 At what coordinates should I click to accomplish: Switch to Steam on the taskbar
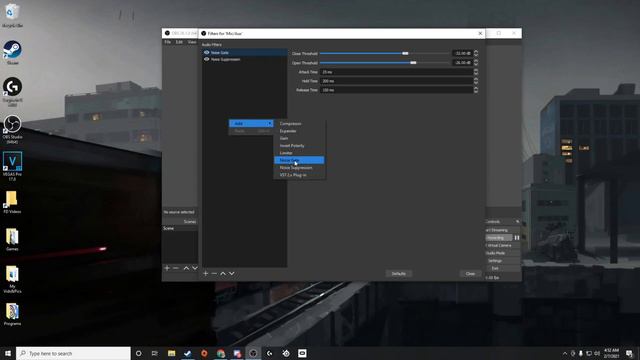pos(188,353)
